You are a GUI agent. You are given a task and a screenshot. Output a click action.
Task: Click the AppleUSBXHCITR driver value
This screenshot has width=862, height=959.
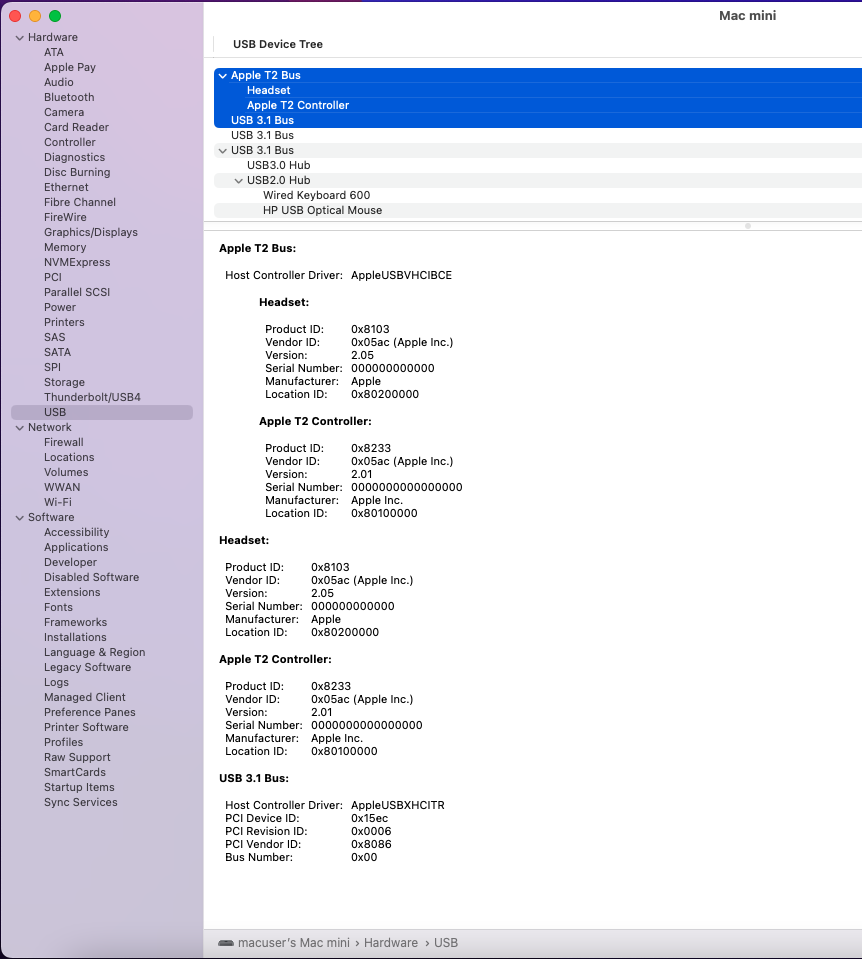click(398, 805)
